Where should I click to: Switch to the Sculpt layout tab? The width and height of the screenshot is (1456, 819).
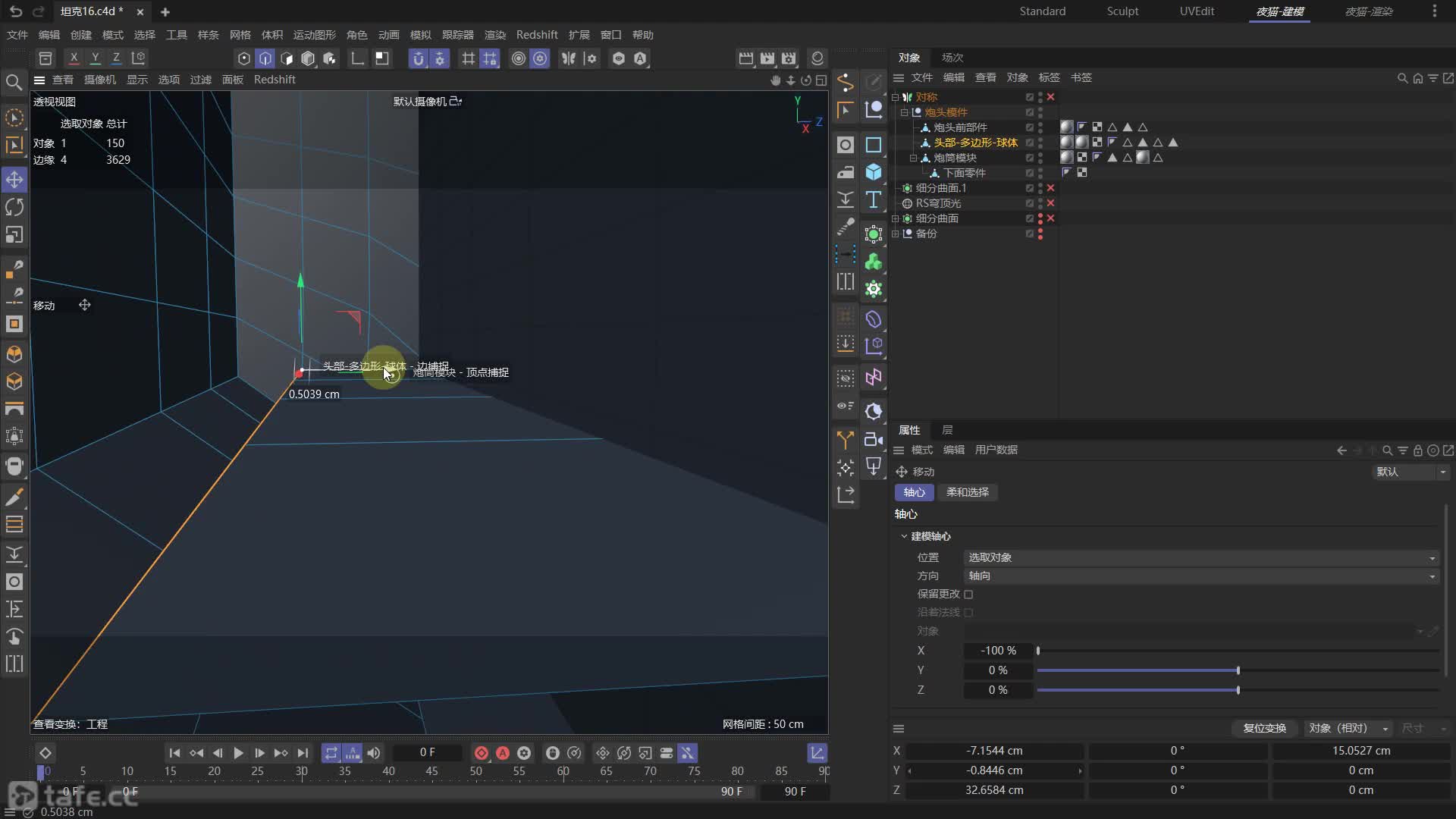1122,11
